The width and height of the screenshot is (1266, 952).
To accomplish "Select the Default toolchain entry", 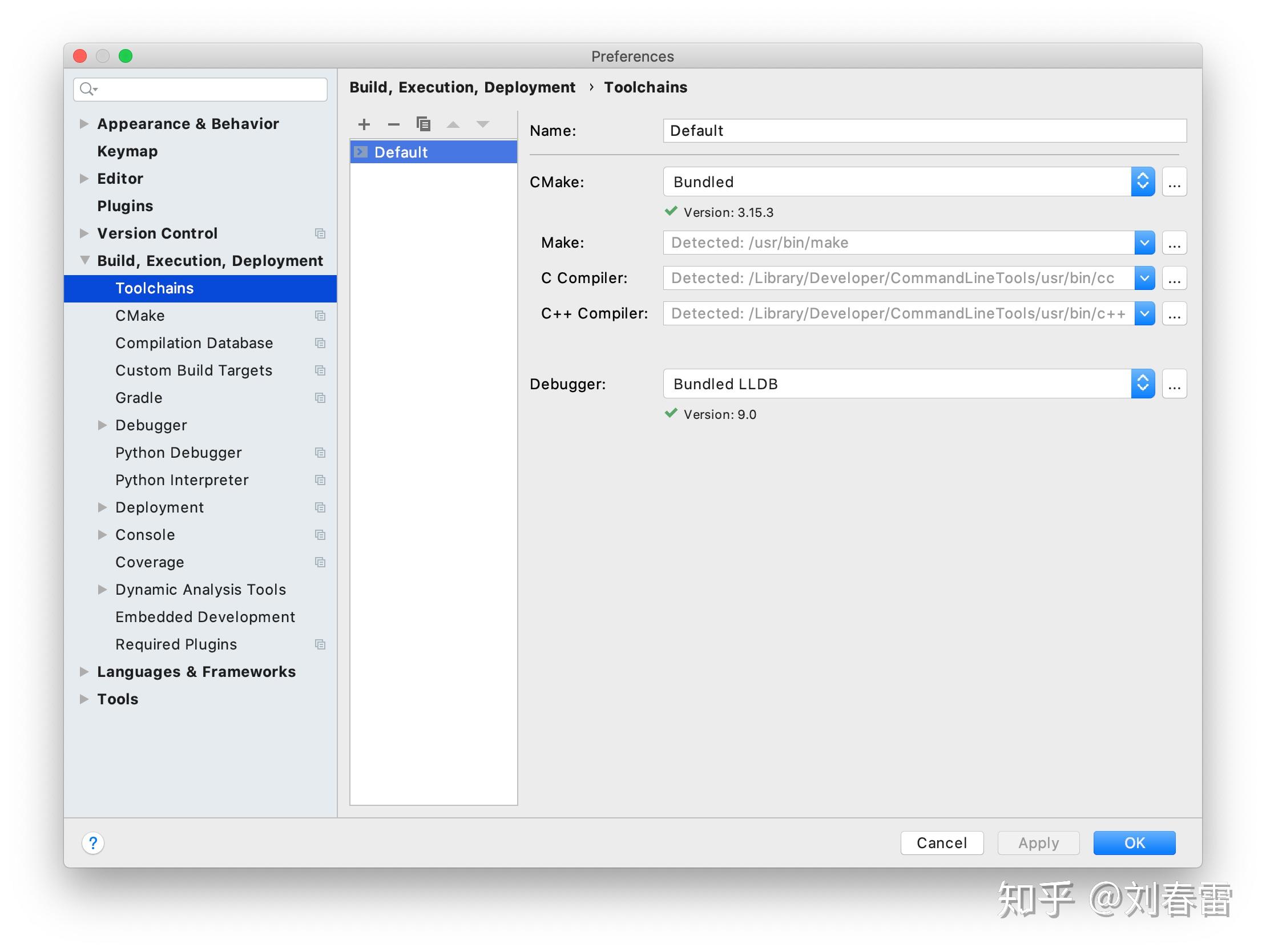I will point(433,152).
